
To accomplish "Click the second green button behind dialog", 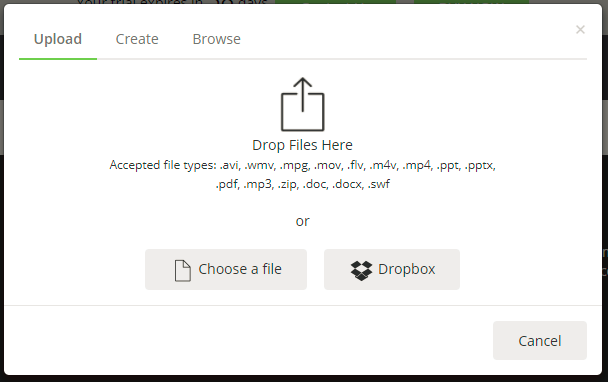I will [x=471, y=2].
